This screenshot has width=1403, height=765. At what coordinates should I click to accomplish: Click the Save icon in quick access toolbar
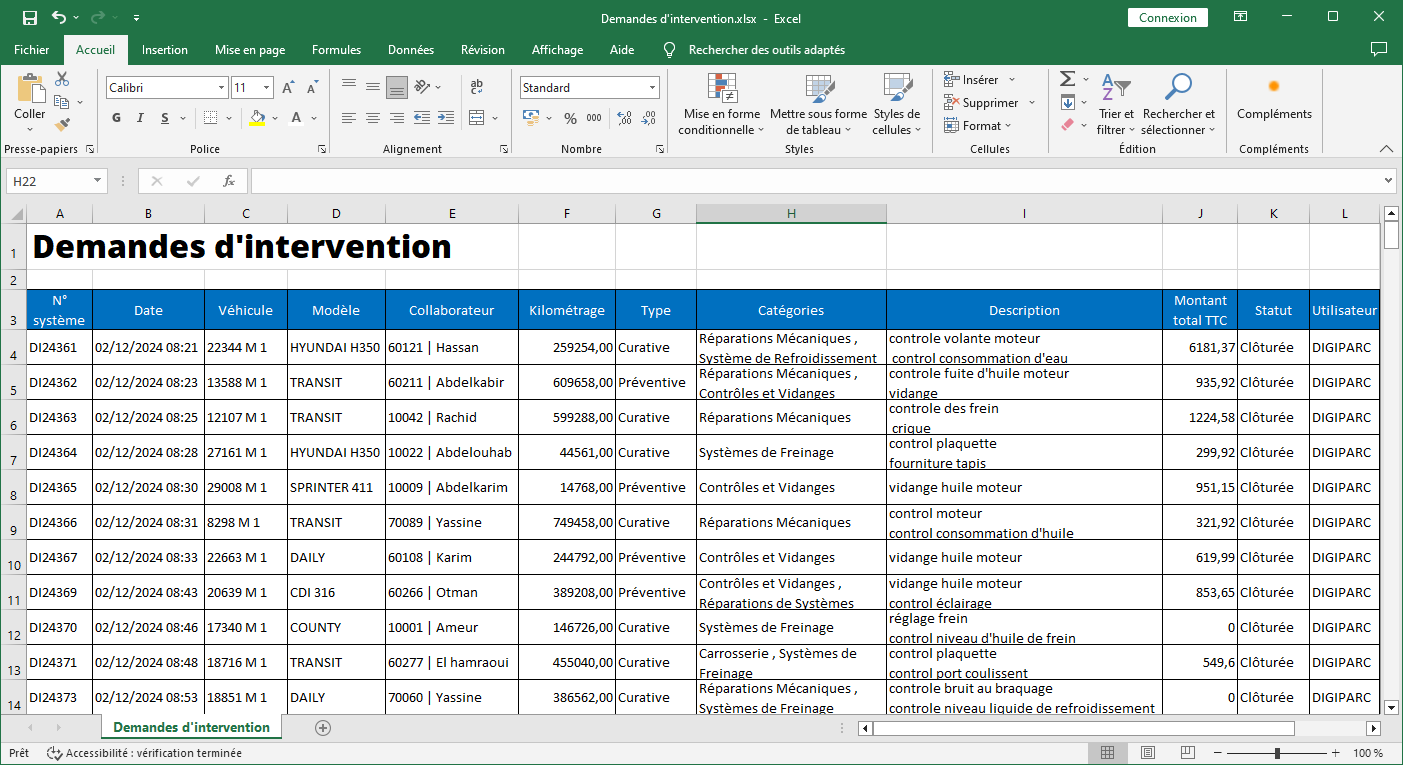29,18
